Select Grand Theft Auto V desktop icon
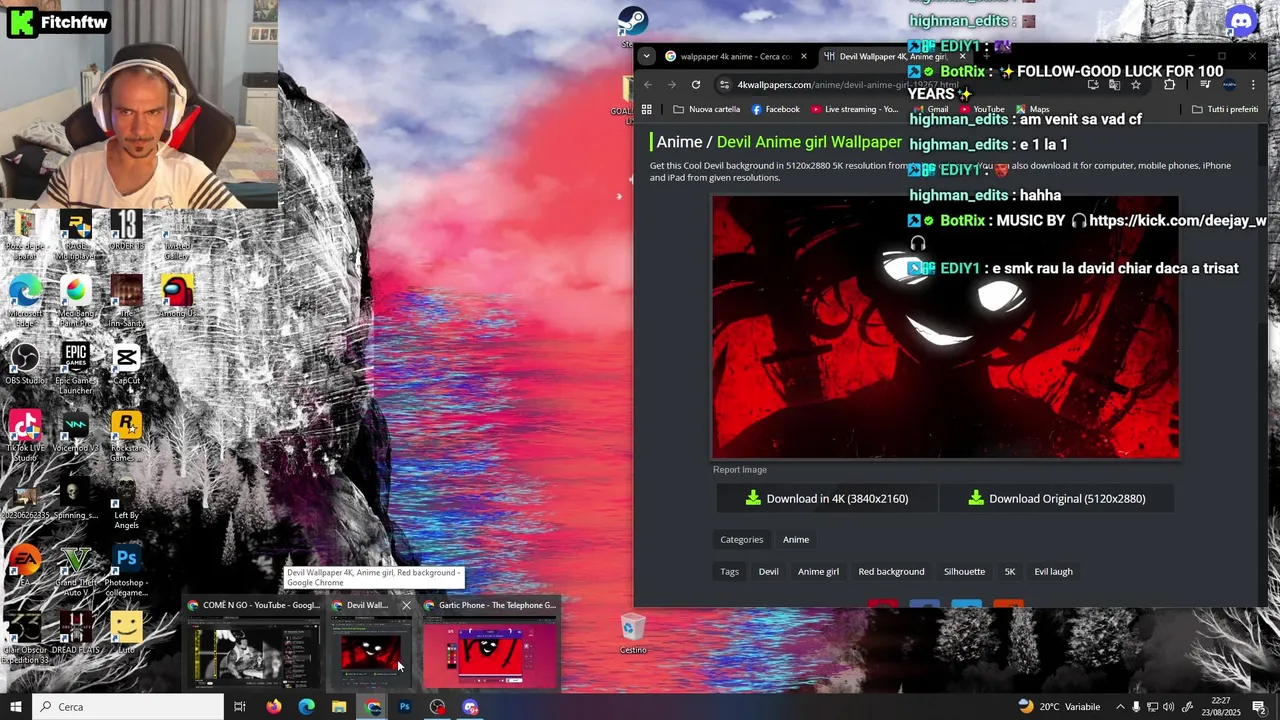 76,570
